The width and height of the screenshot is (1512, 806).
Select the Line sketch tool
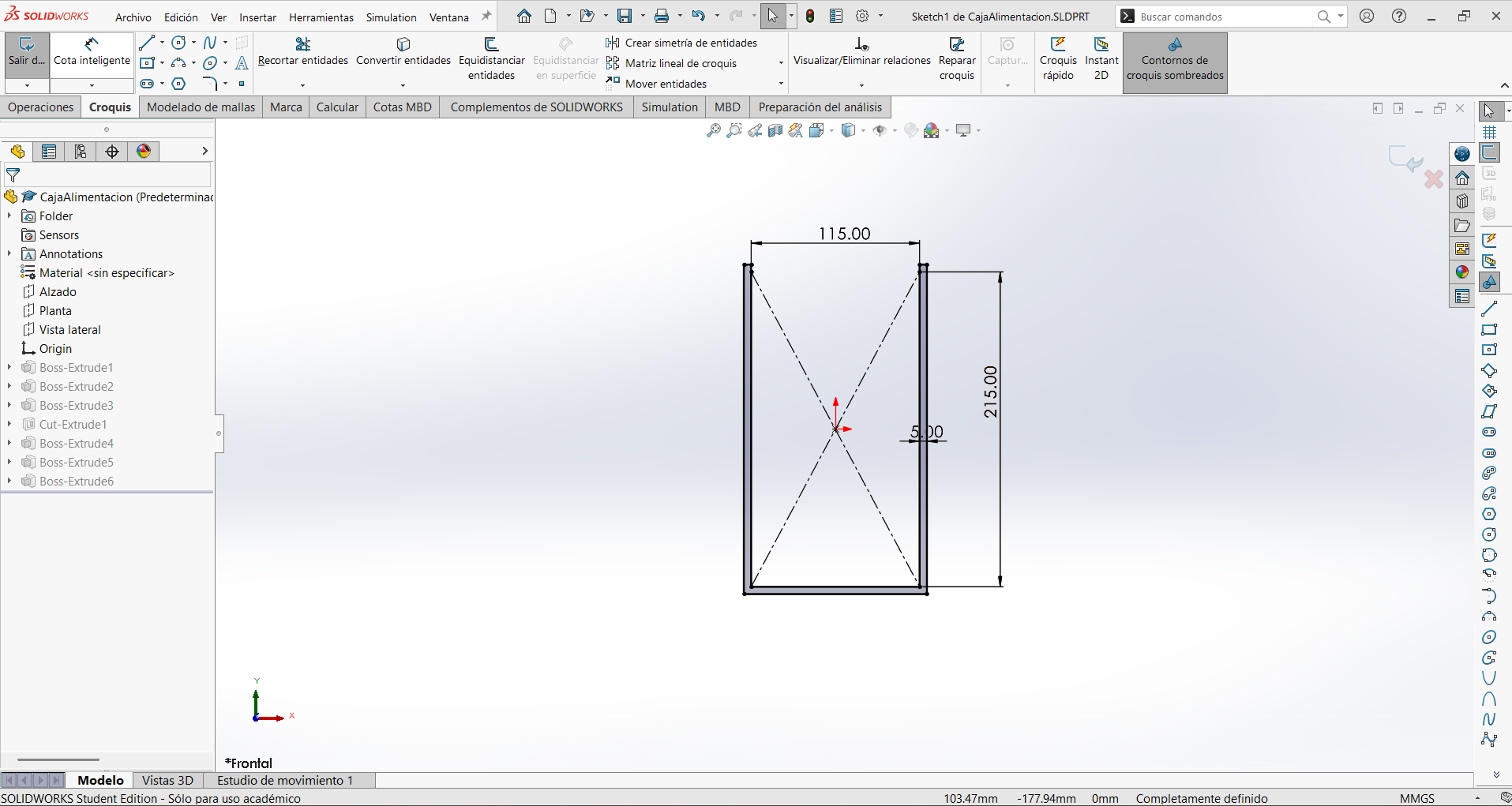coord(147,43)
